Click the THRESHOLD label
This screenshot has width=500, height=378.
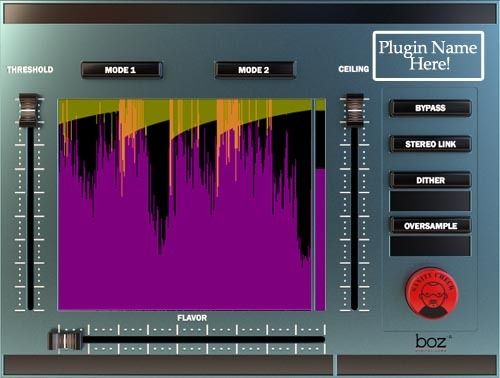point(30,70)
